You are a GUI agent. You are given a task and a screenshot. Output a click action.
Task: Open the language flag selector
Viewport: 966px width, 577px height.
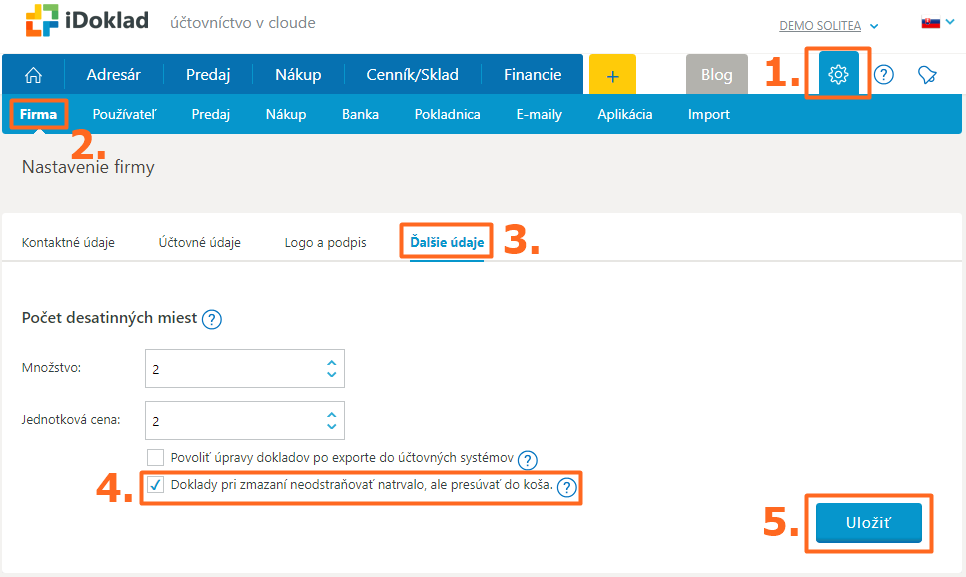pos(936,23)
